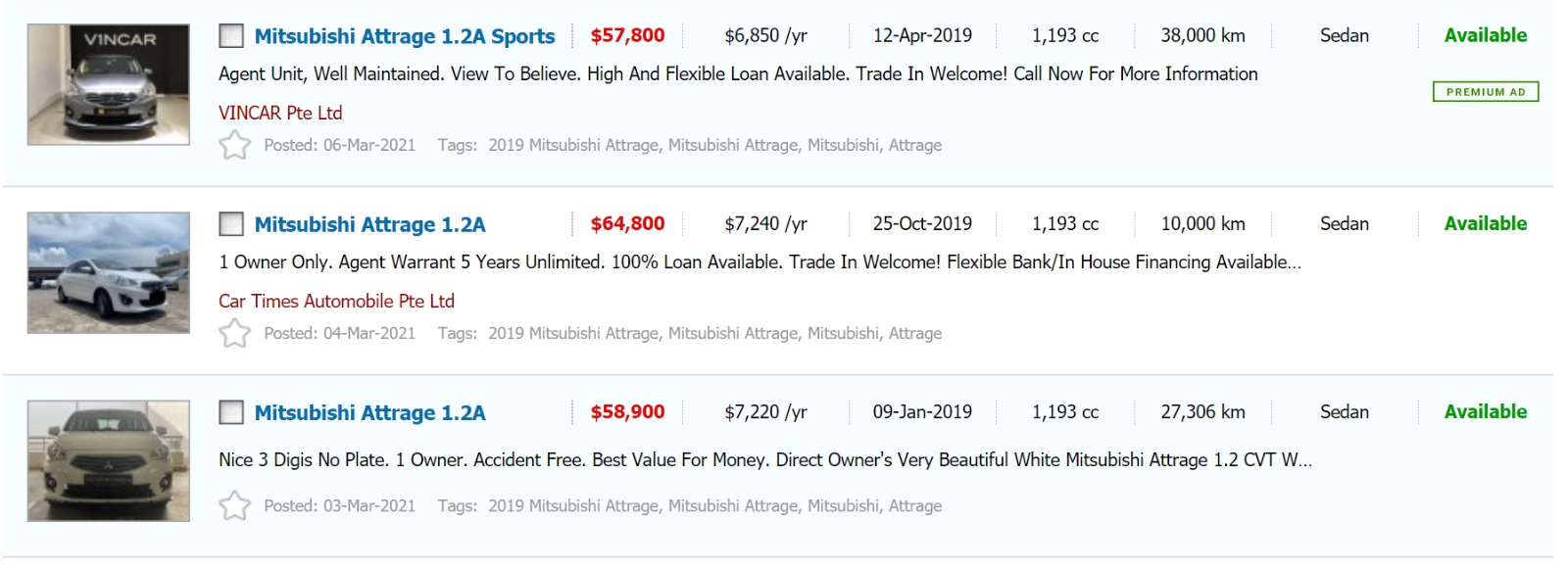This screenshot has height=570, width=1568.
Task: Click the Premium Ad badge
Action: pos(1485,92)
